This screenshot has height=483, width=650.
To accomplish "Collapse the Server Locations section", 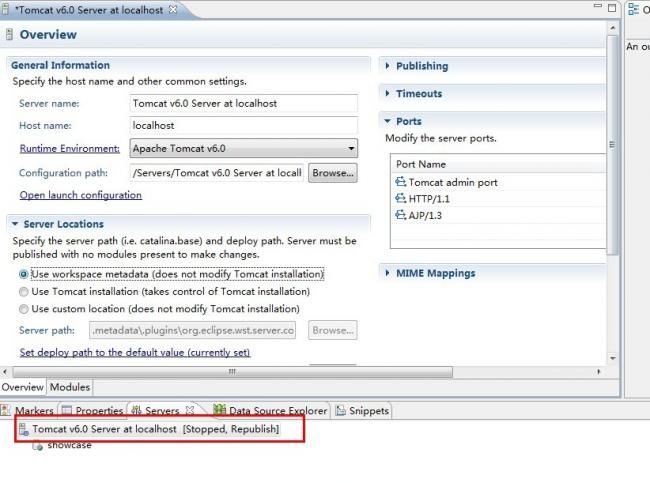I will [15, 224].
